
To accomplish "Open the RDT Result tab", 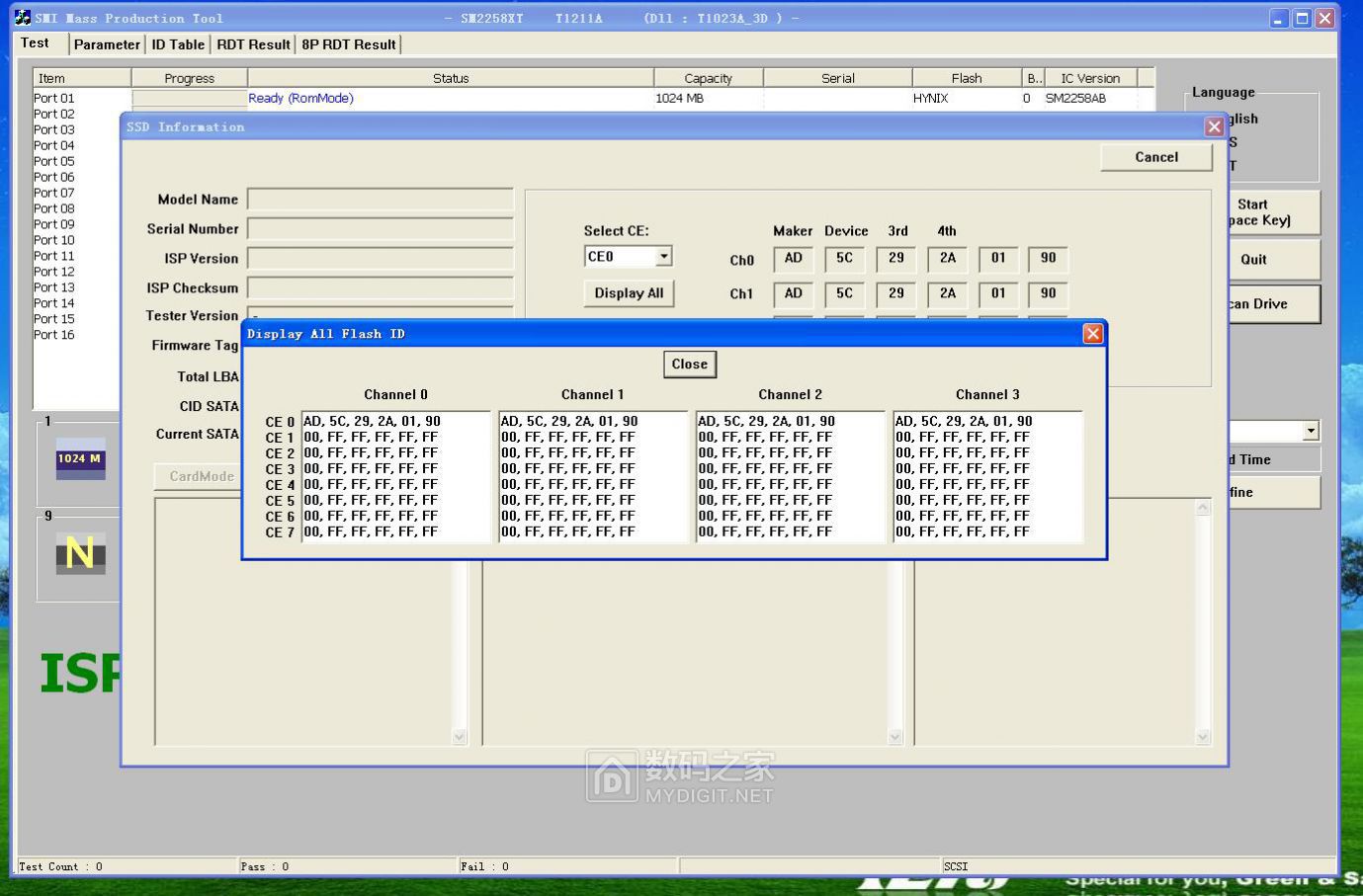I will pos(253,44).
